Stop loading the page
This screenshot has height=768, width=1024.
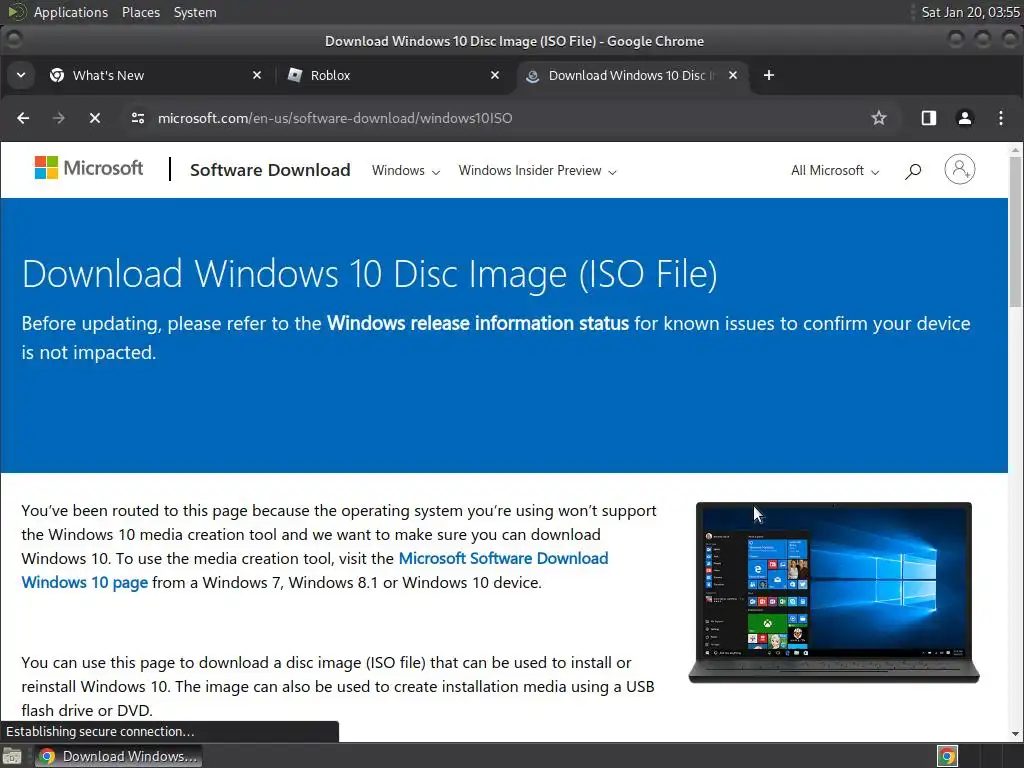(x=95, y=118)
